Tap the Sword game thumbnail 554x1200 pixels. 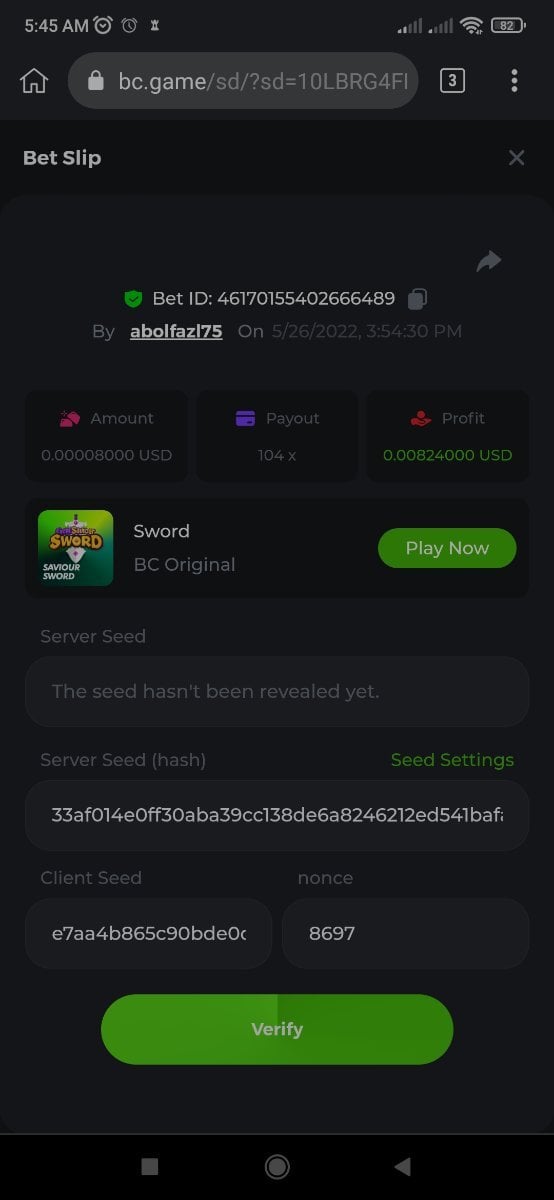click(x=75, y=548)
